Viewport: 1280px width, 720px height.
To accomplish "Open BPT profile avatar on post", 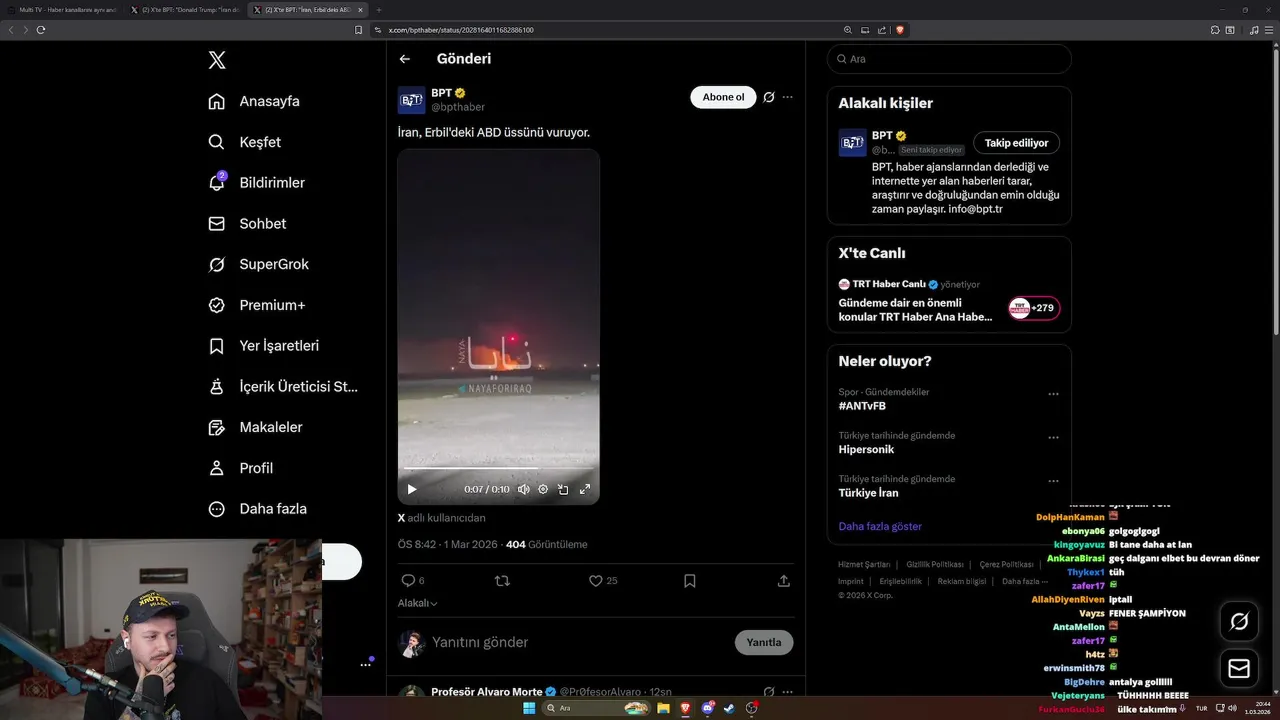I will click(412, 100).
